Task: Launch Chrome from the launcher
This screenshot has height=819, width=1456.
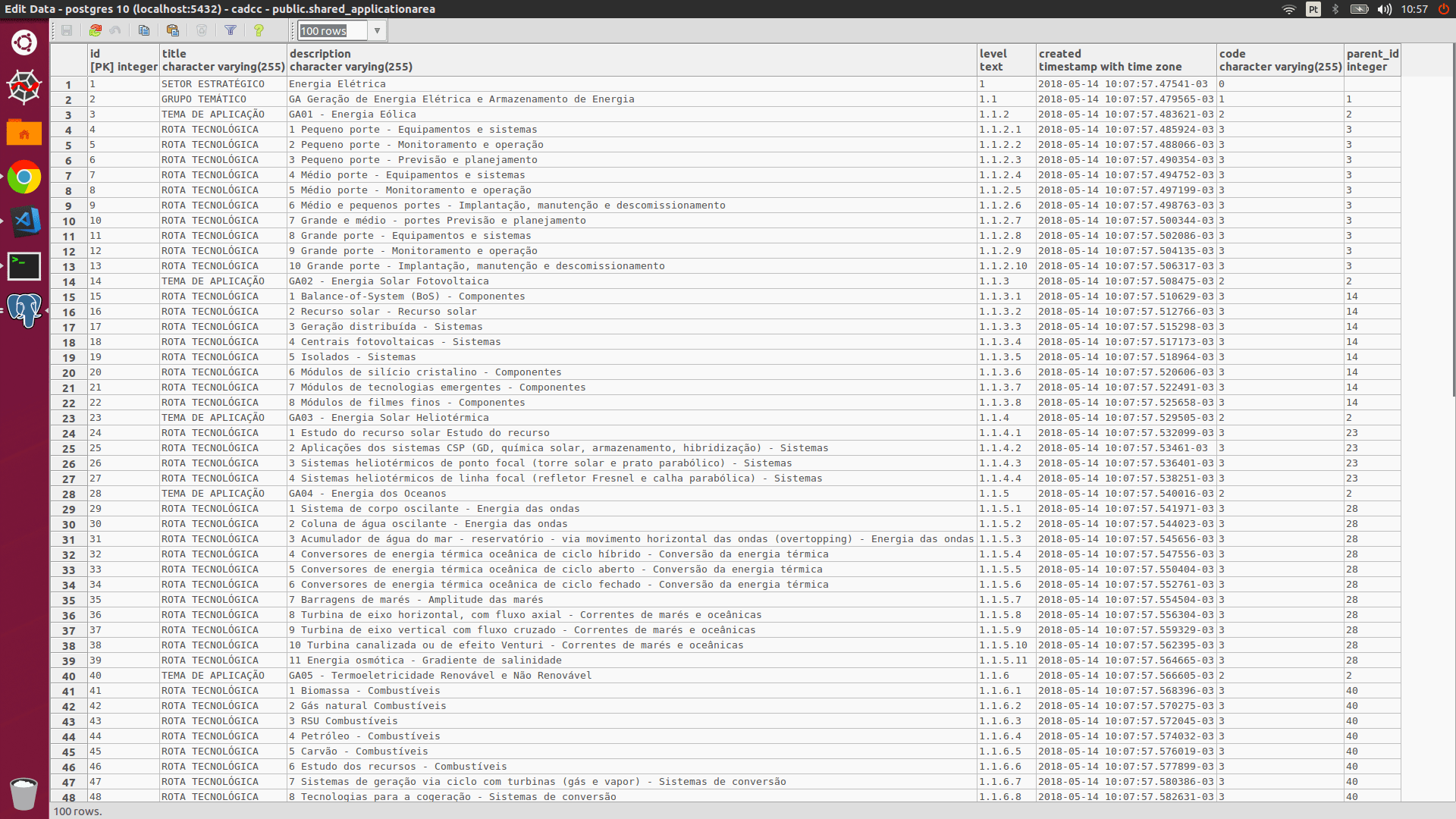Action: point(25,177)
